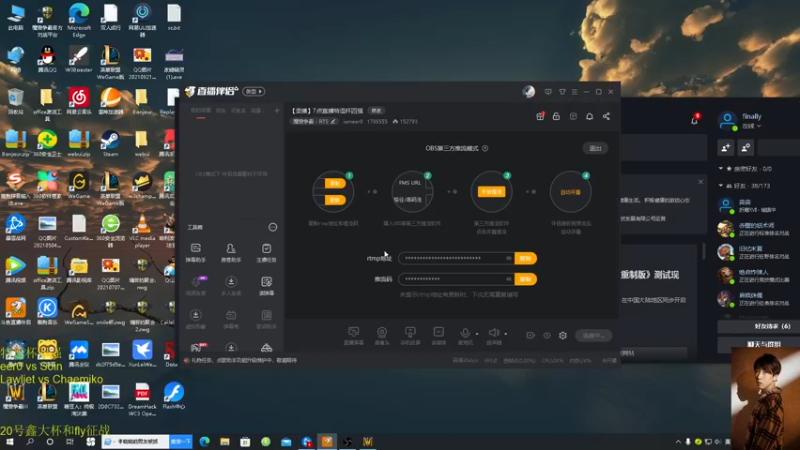Click add friend icon in friends panel
The width and height of the screenshot is (800, 450).
coord(726,148)
